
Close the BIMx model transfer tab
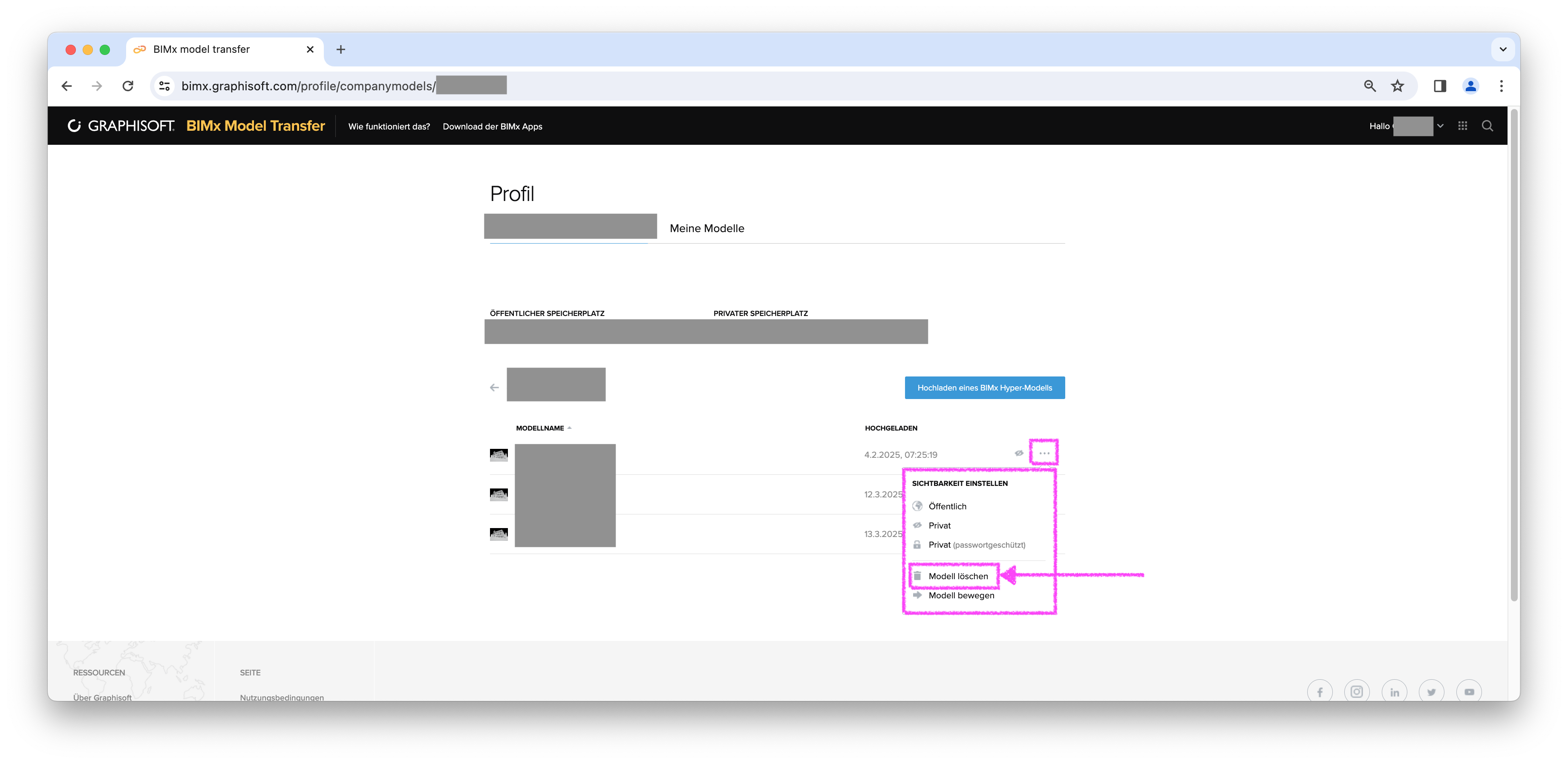click(x=311, y=49)
